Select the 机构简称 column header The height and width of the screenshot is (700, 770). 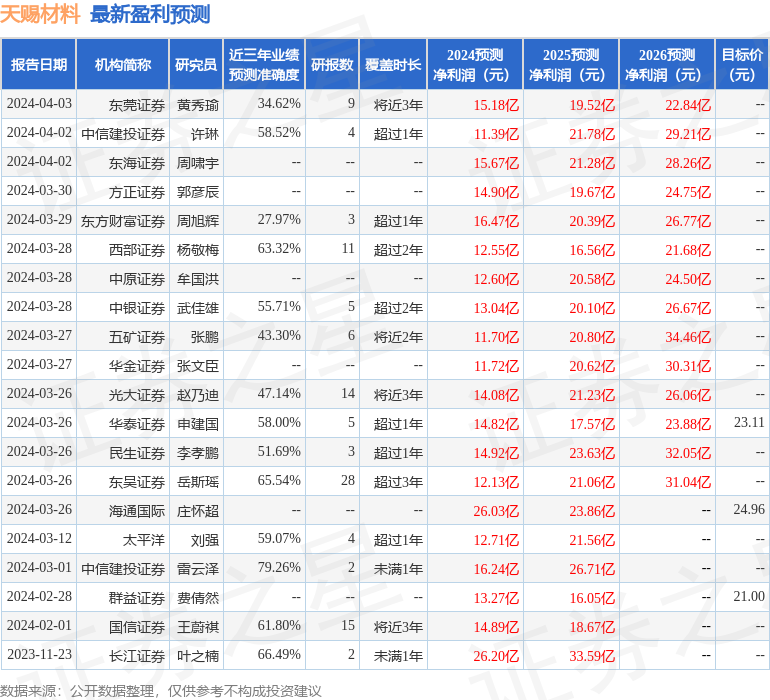click(123, 64)
